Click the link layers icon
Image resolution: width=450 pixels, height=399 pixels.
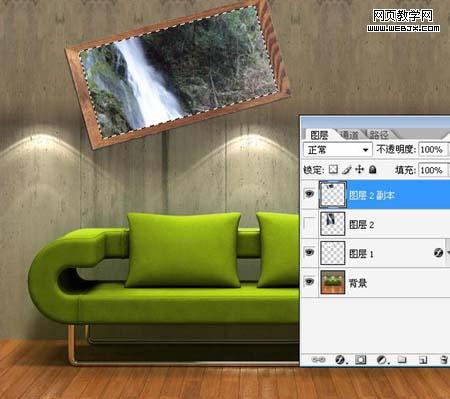pyautogui.click(x=318, y=360)
